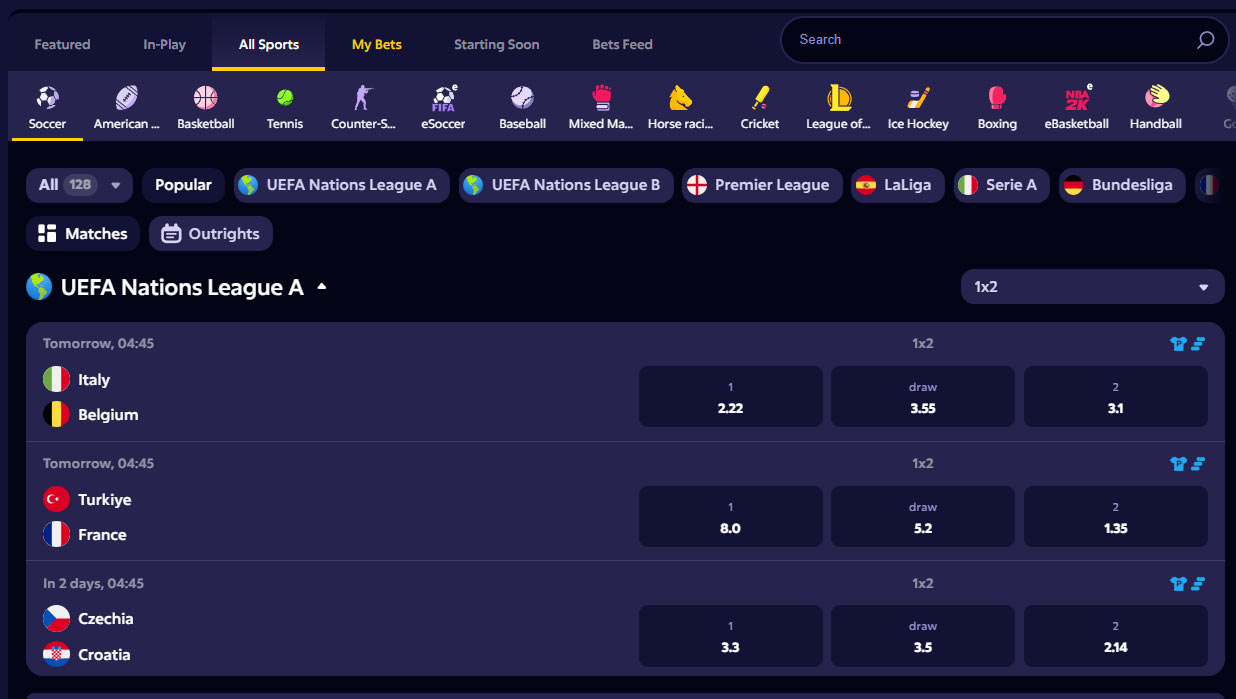The height and width of the screenshot is (699, 1236).
Task: Switch to Outrights view
Action: pos(211,234)
